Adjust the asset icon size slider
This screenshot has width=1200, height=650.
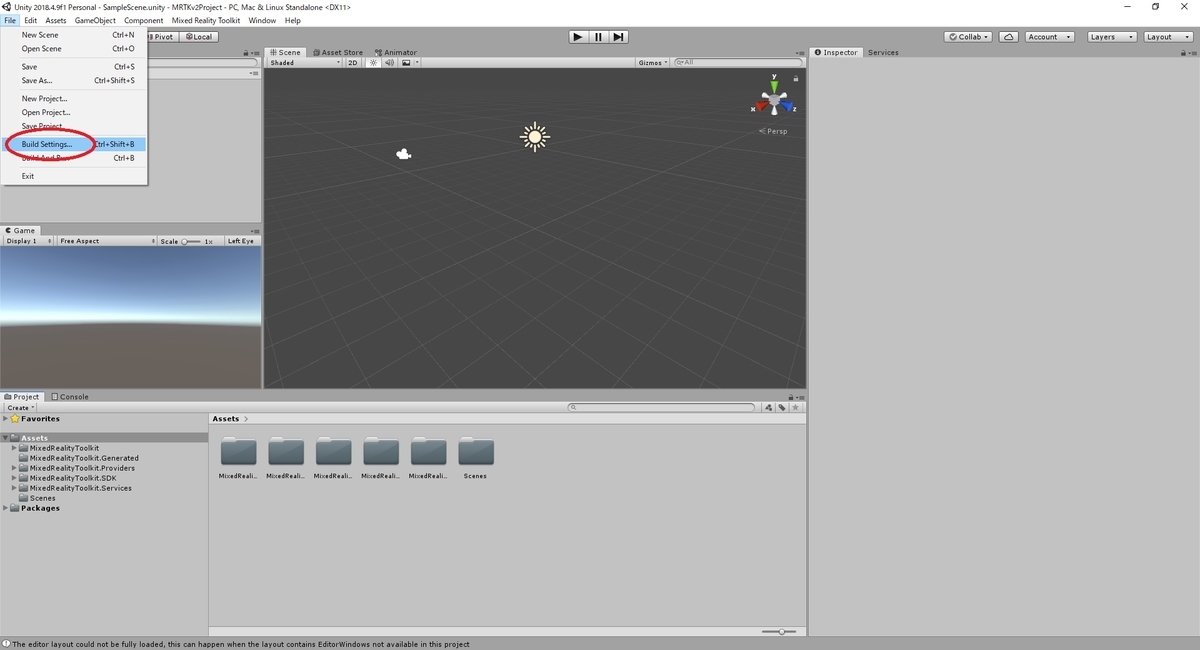tap(779, 631)
